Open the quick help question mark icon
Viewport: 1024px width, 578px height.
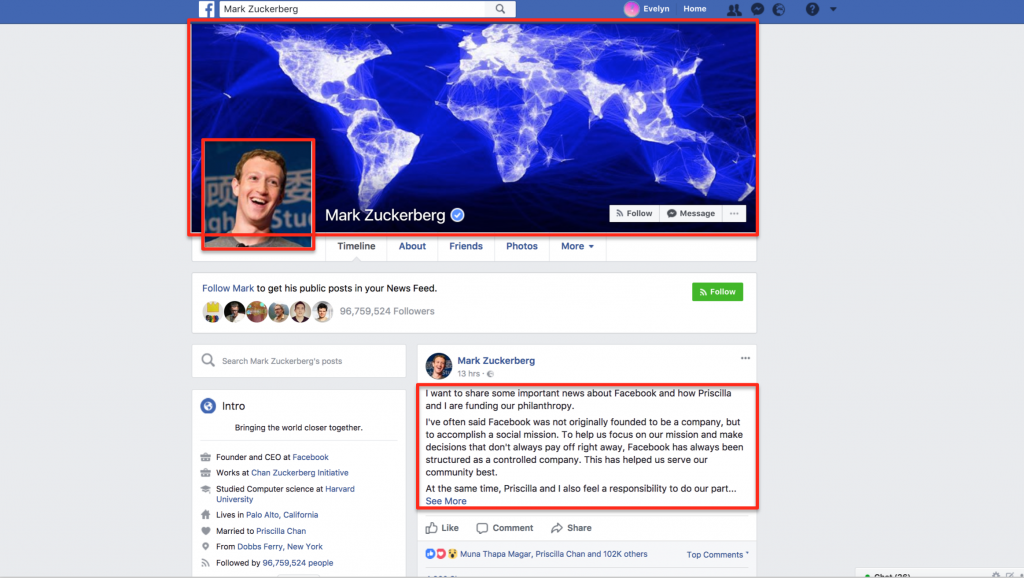[x=812, y=9]
